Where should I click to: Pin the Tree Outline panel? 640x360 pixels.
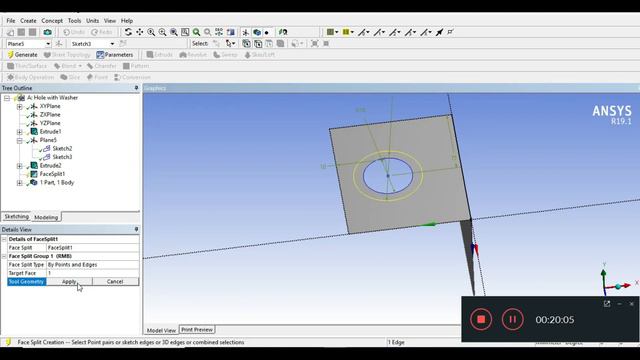[136, 88]
